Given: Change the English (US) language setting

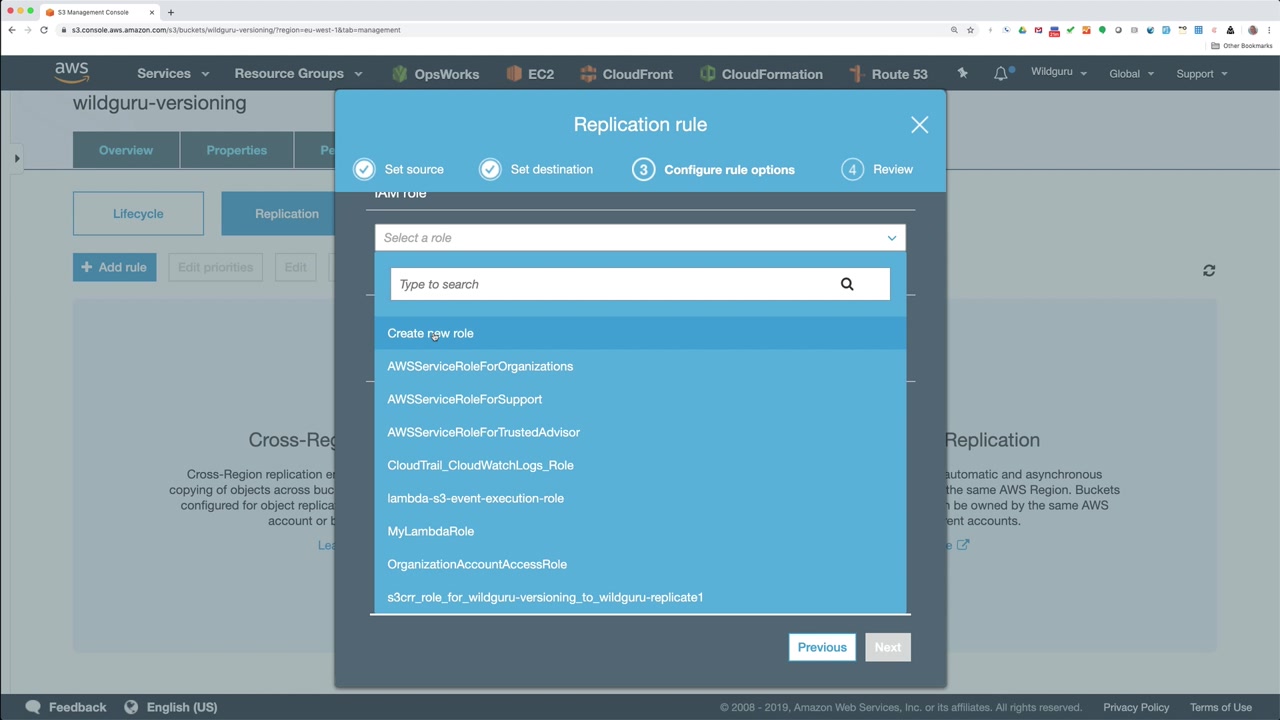Looking at the screenshot, I should tap(171, 707).
